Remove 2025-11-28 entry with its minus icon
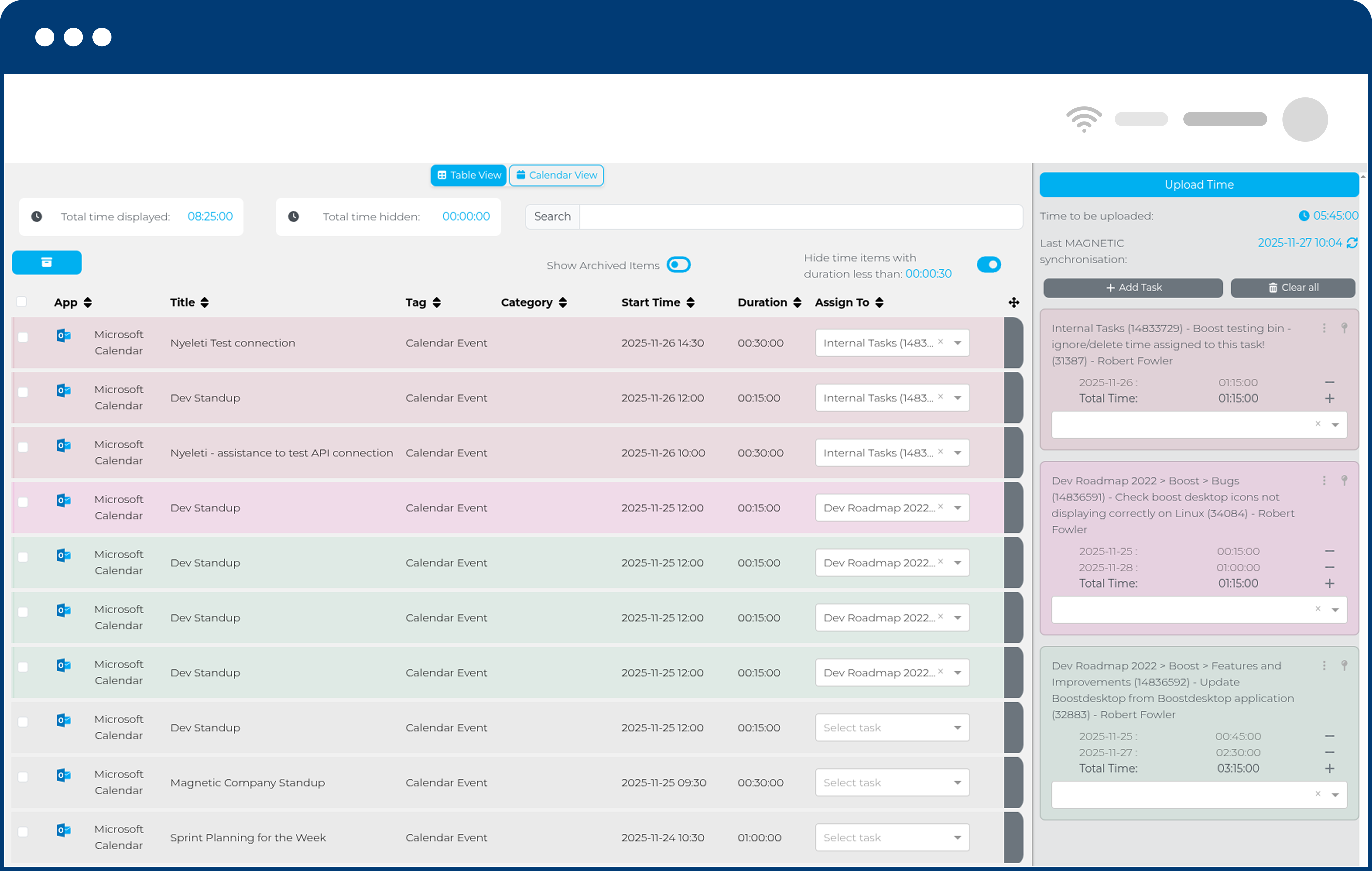 tap(1329, 568)
